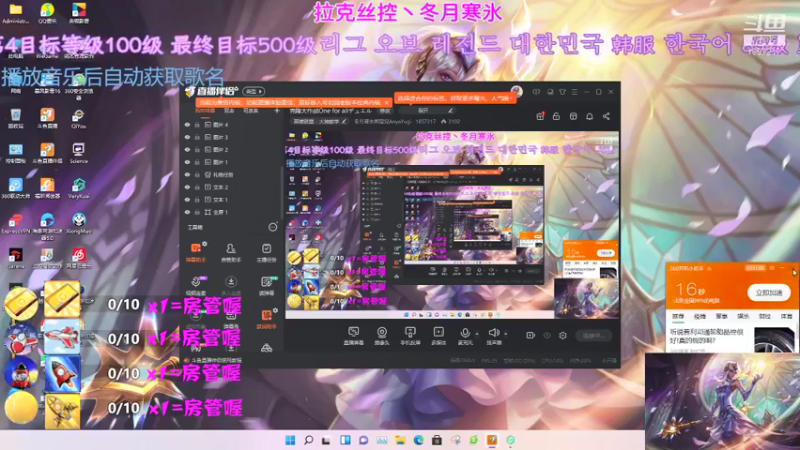
Task: Expand the speaker options arrow
Action: pyautogui.click(x=506, y=334)
